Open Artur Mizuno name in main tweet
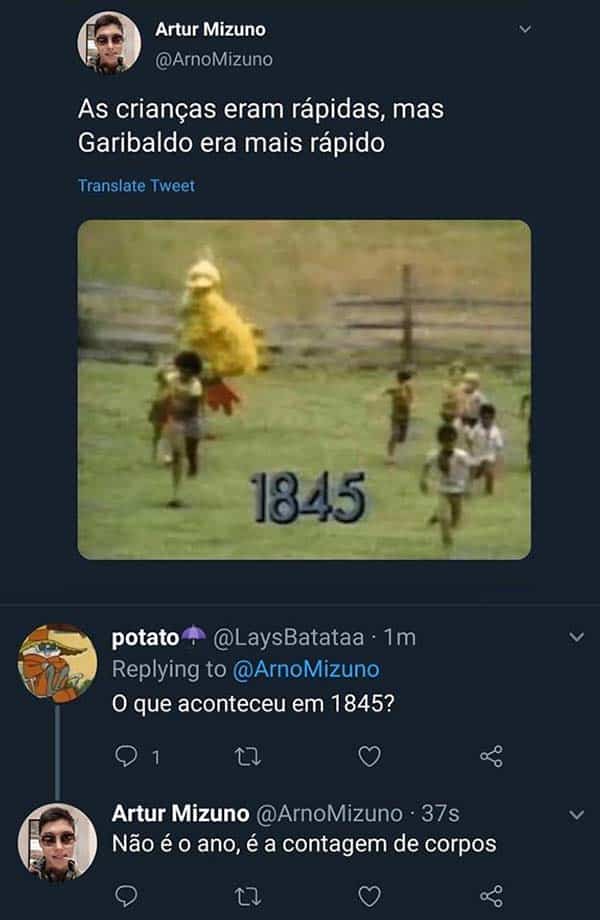Screen dimensions: 600x920 click(x=210, y=30)
